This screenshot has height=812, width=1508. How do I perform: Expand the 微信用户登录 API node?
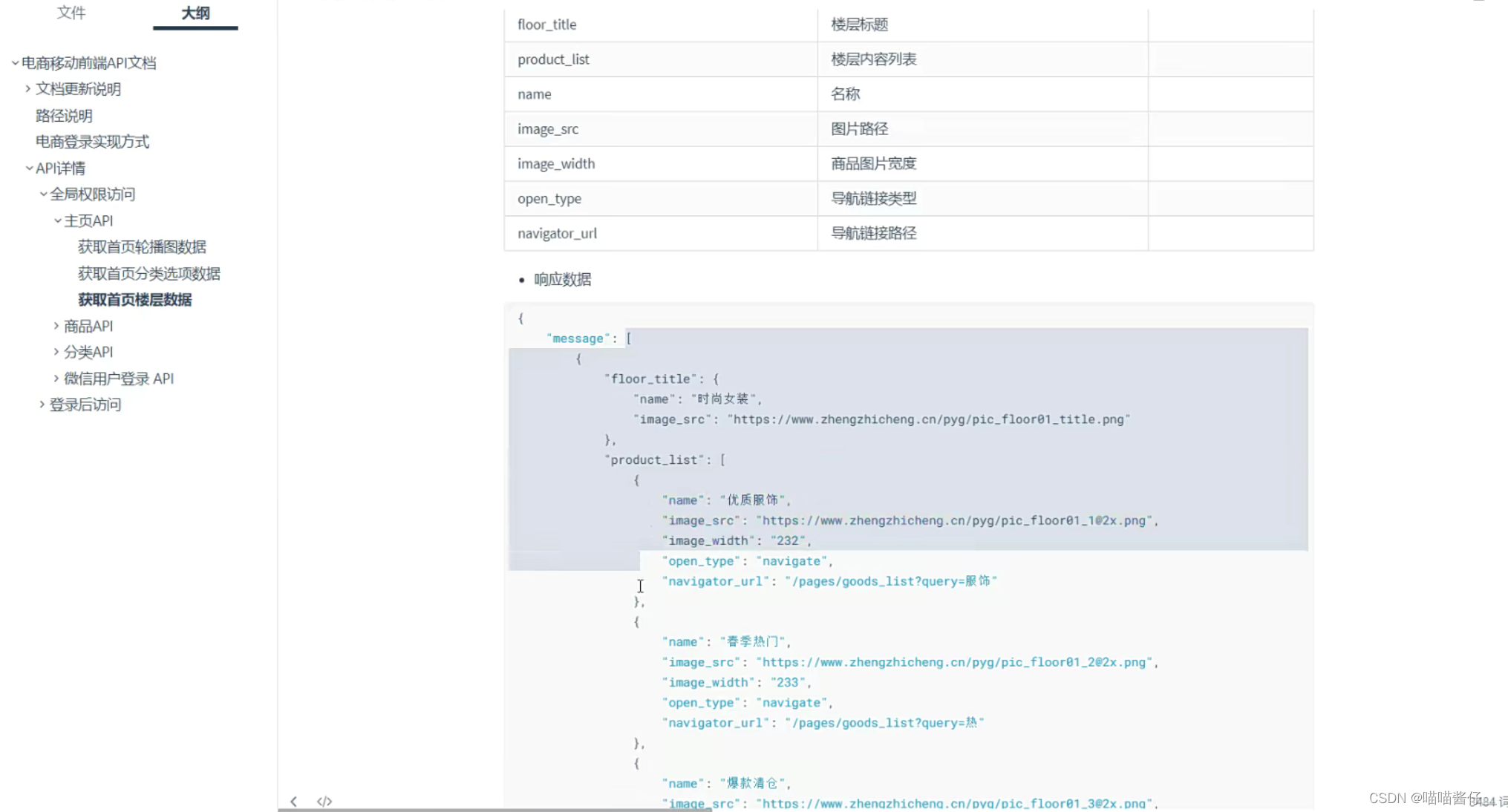pos(57,378)
